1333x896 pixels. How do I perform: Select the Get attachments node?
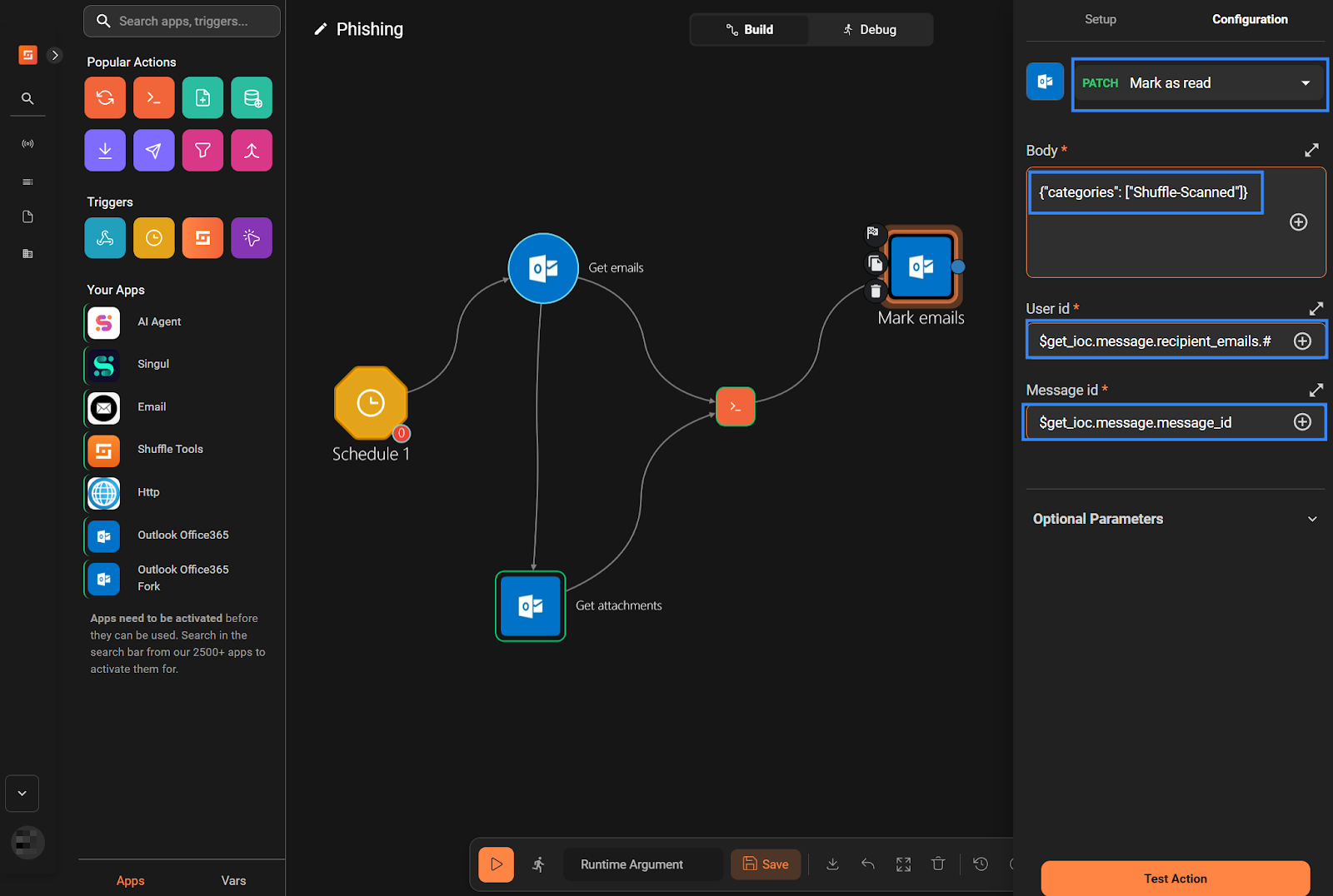click(531, 606)
